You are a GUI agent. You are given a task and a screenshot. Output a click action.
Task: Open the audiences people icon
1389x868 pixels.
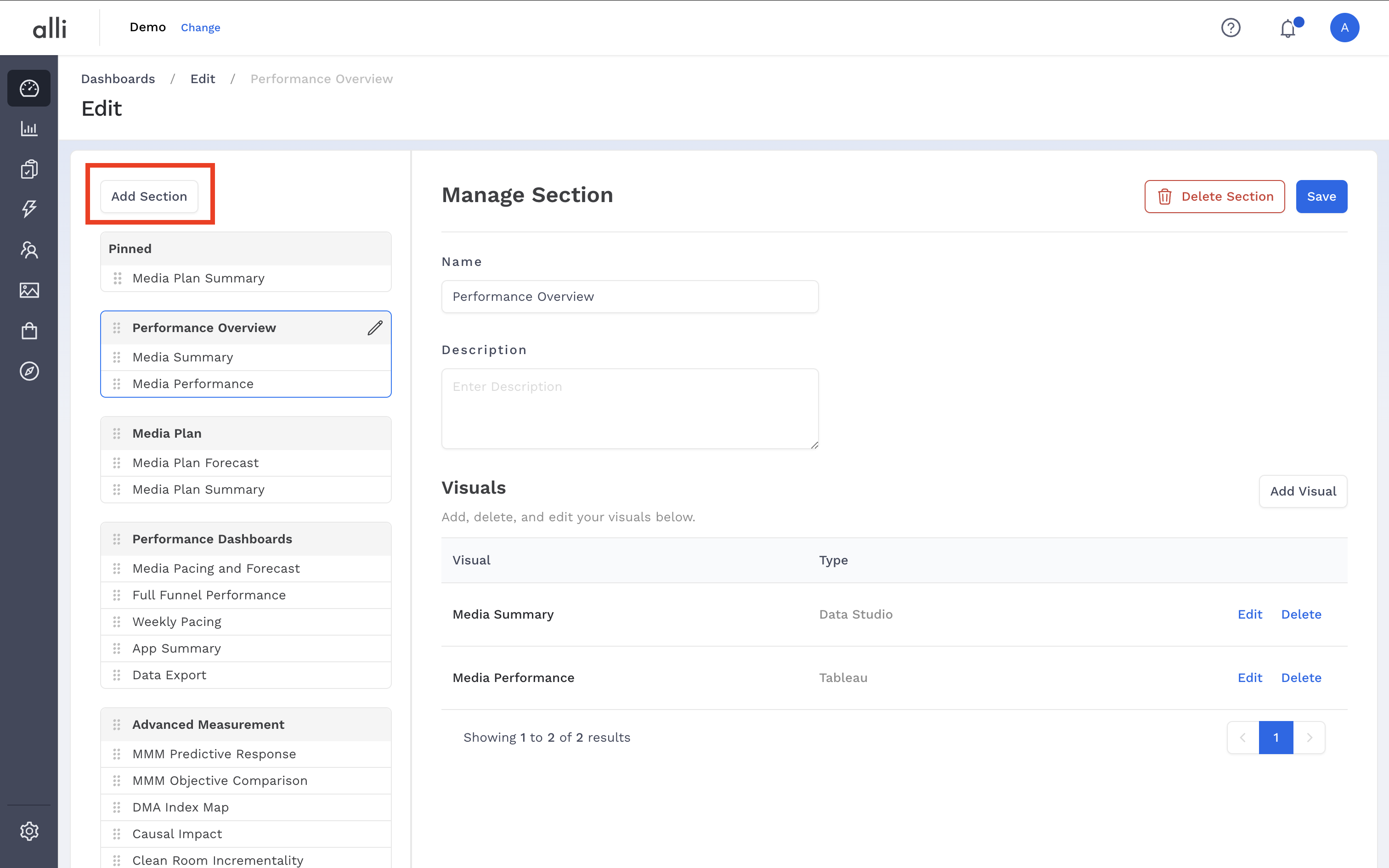[28, 250]
